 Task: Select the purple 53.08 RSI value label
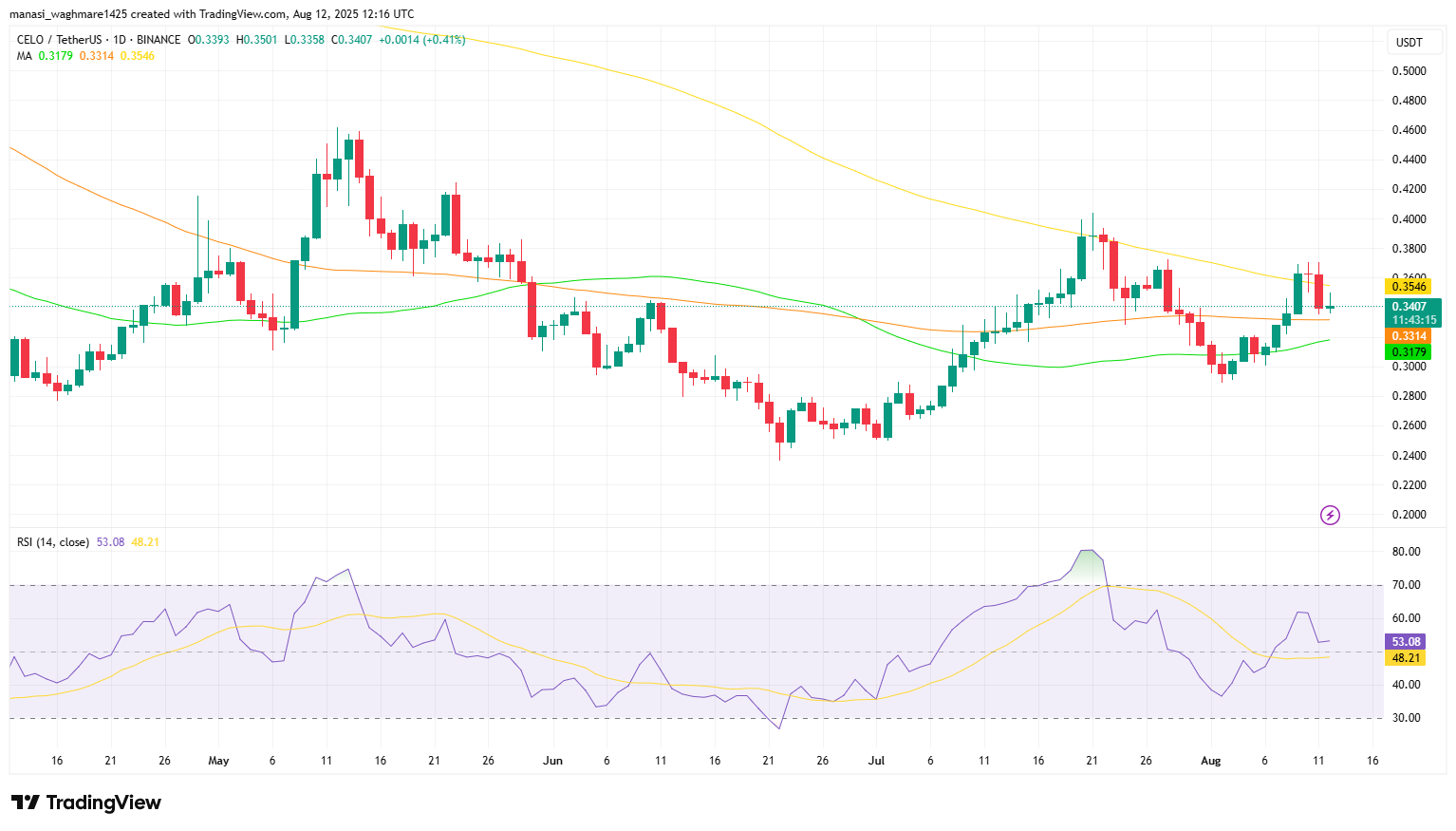coord(1404,641)
